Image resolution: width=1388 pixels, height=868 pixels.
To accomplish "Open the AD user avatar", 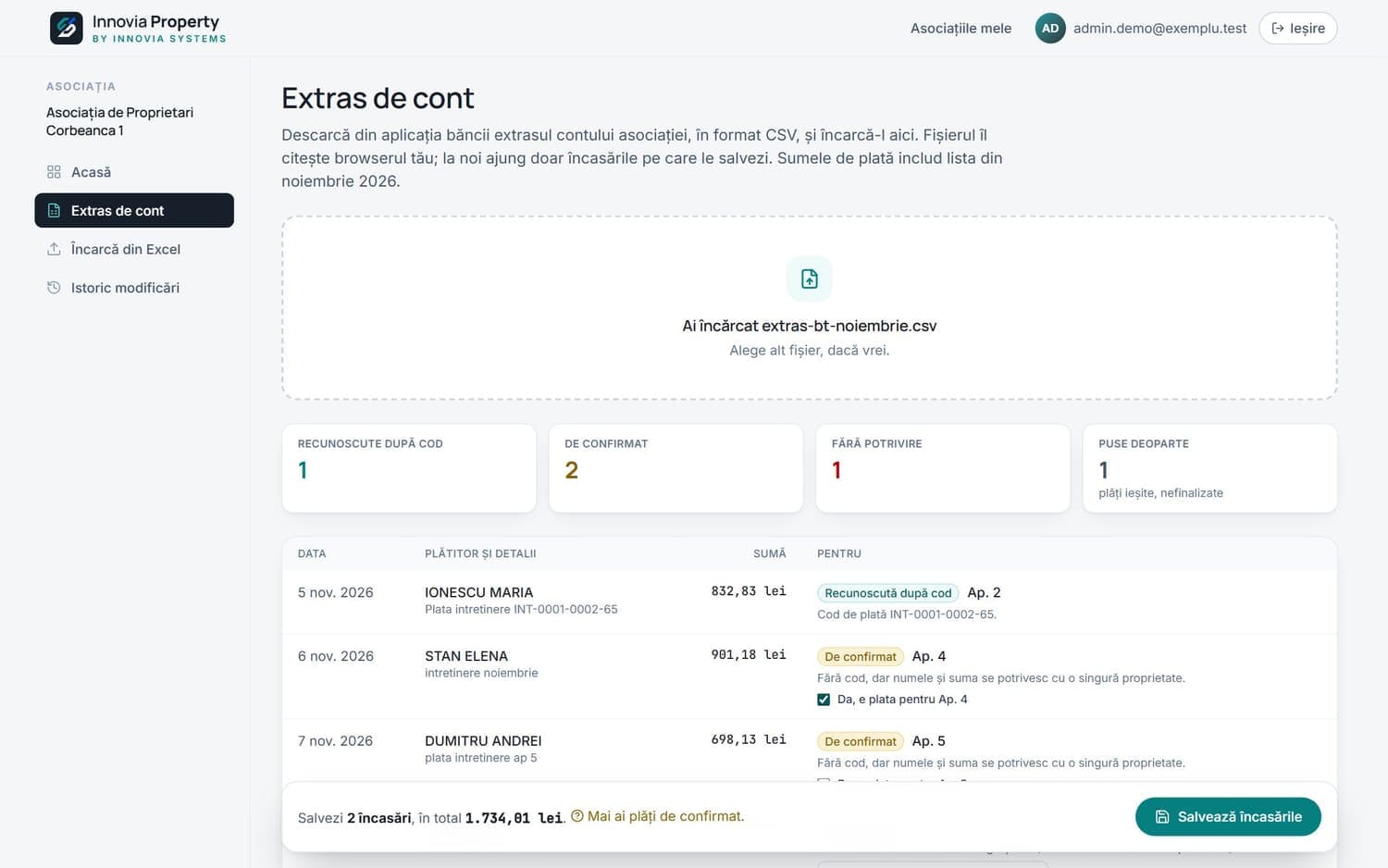I will [1050, 29].
